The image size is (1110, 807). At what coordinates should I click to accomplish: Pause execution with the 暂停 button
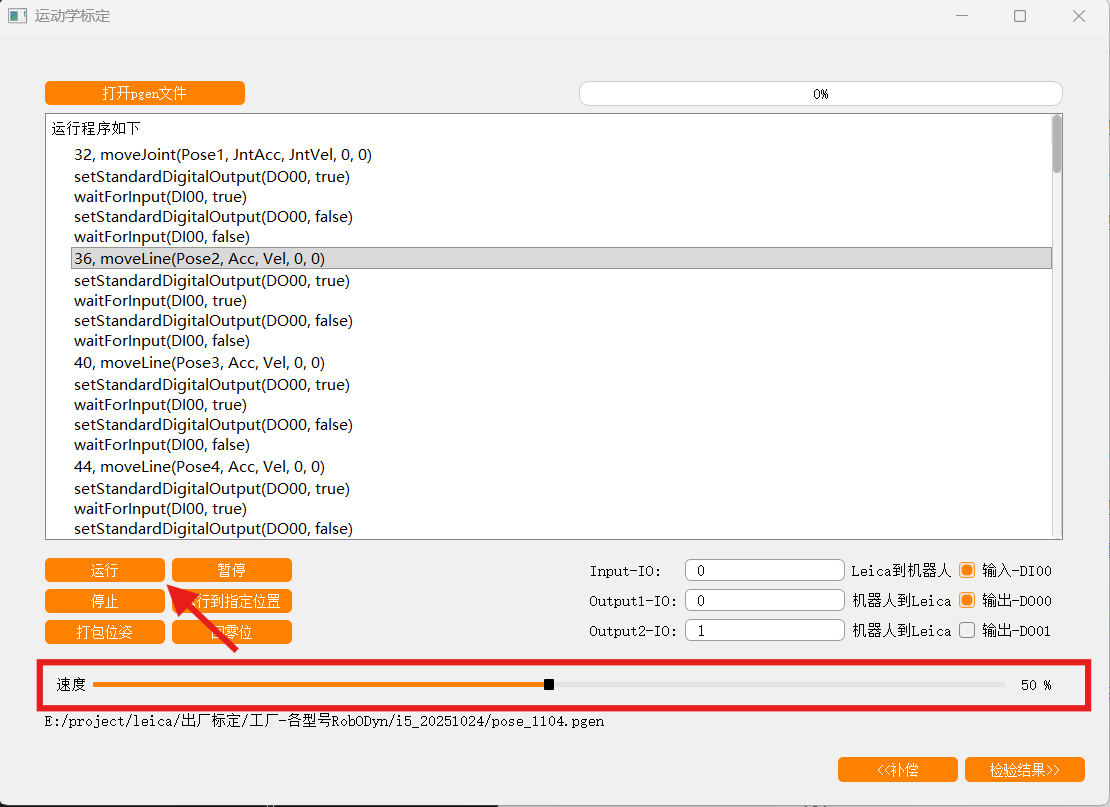point(231,569)
